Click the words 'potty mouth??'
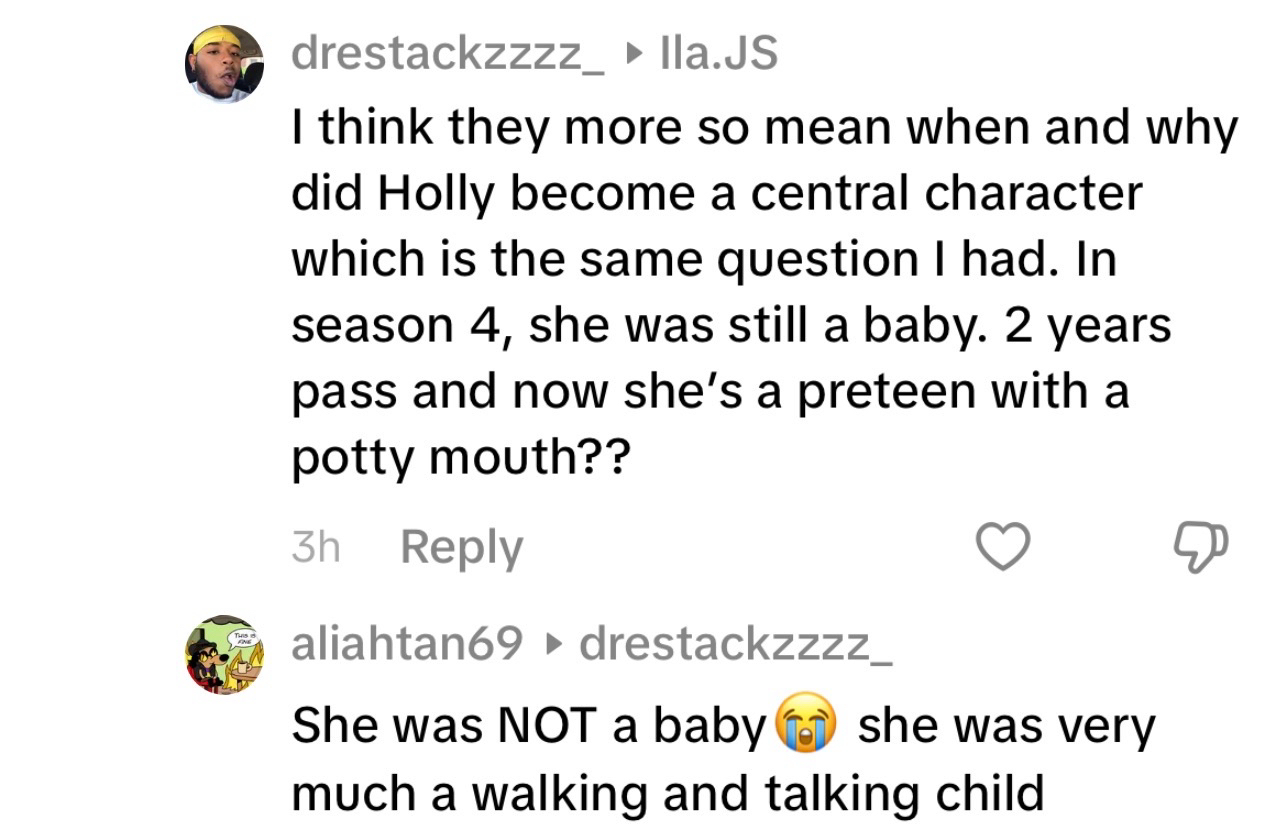Screen dimensions: 1284x839 pyautogui.click(x=464, y=459)
